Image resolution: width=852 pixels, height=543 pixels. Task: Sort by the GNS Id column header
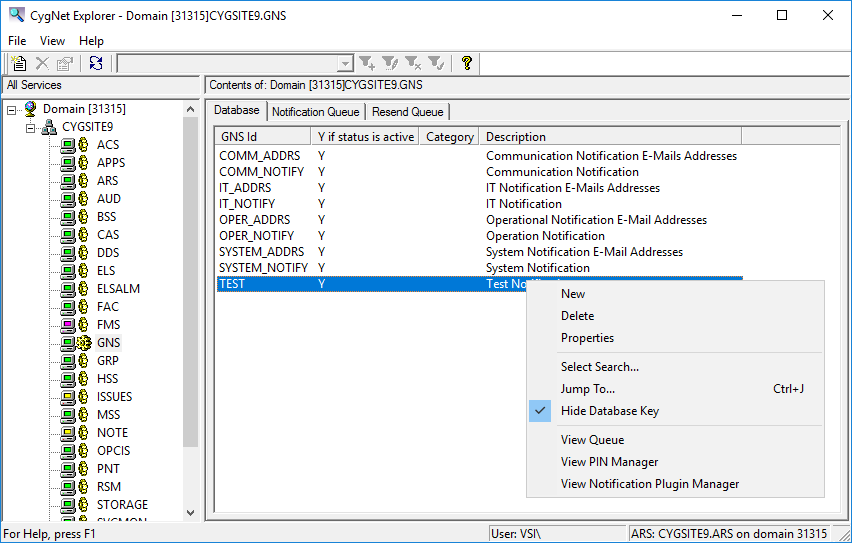click(x=263, y=137)
